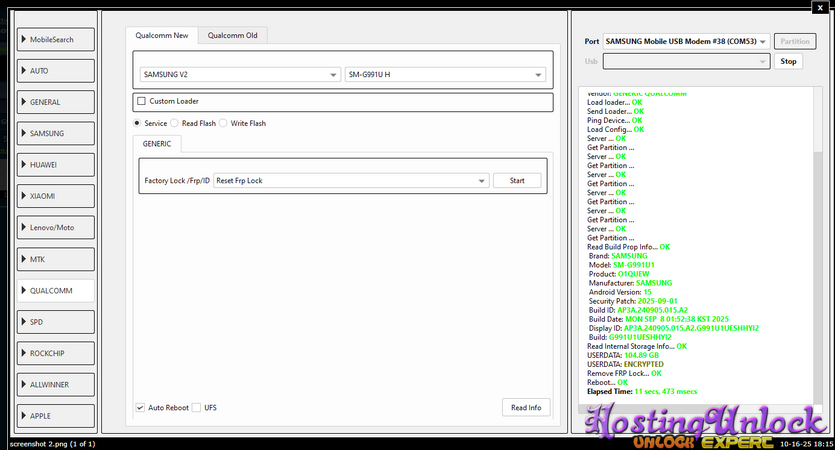This screenshot has height=450, width=835.
Task: Open the HUAWEI sidebar category
Action: 57,164
